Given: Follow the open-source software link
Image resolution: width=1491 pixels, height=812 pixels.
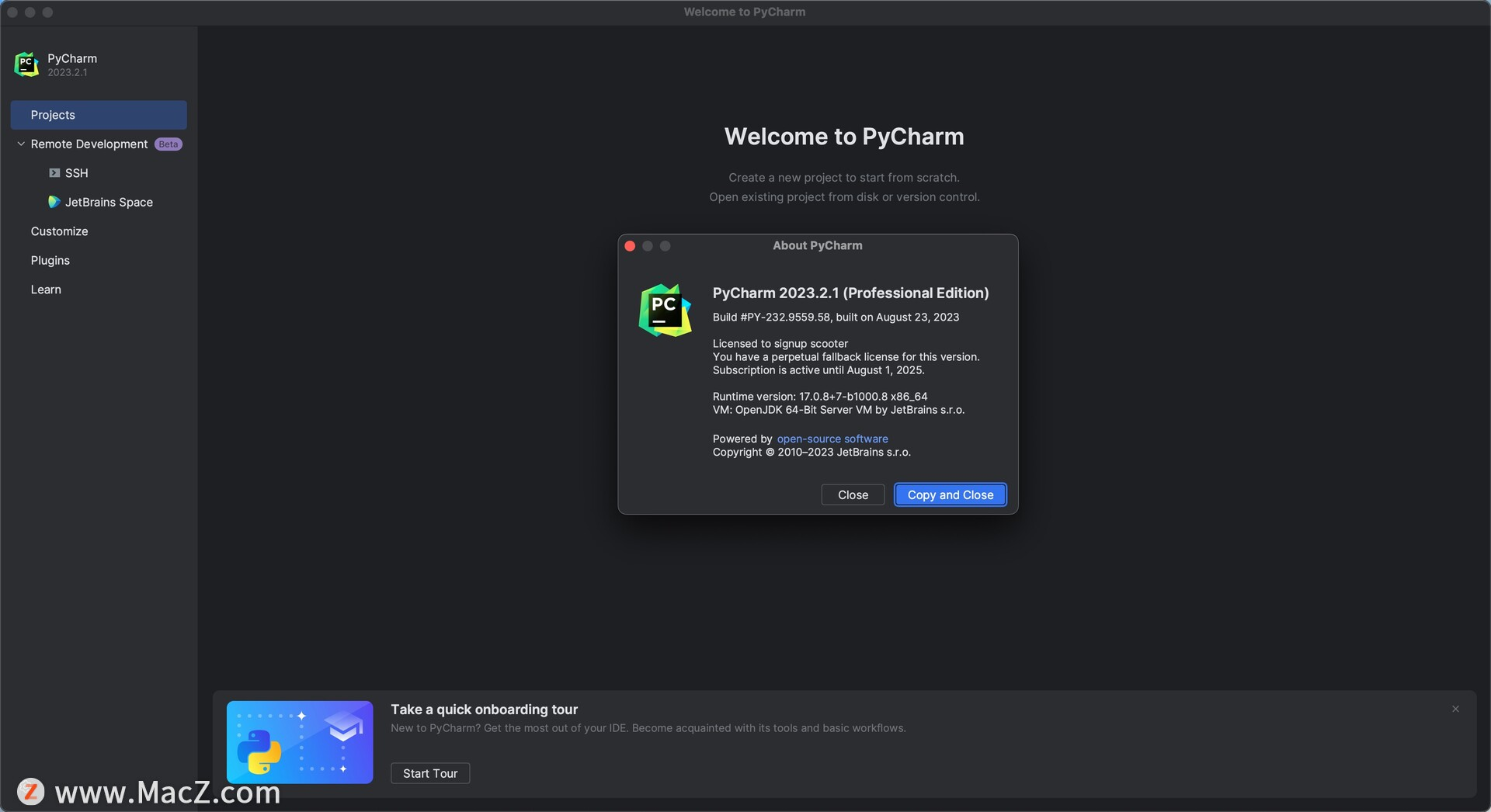Looking at the screenshot, I should (x=832, y=439).
